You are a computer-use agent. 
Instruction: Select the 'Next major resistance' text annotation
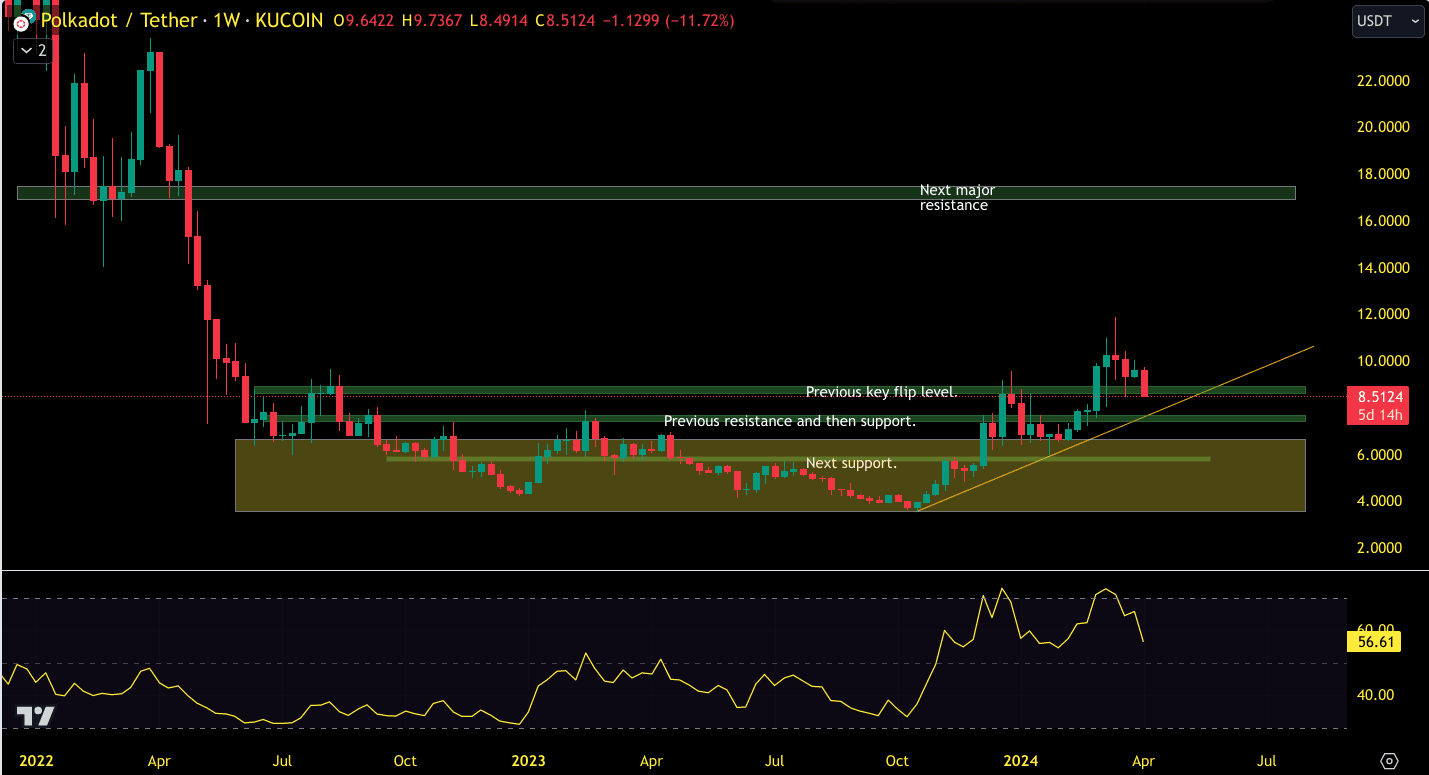pyautogui.click(x=957, y=198)
